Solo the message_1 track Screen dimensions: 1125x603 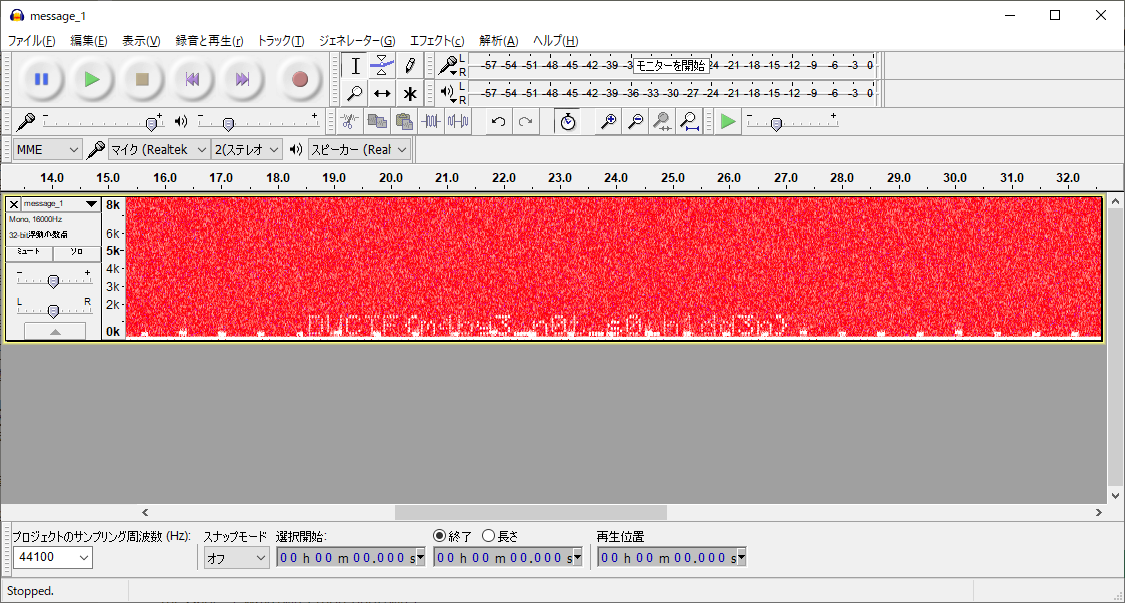point(77,253)
